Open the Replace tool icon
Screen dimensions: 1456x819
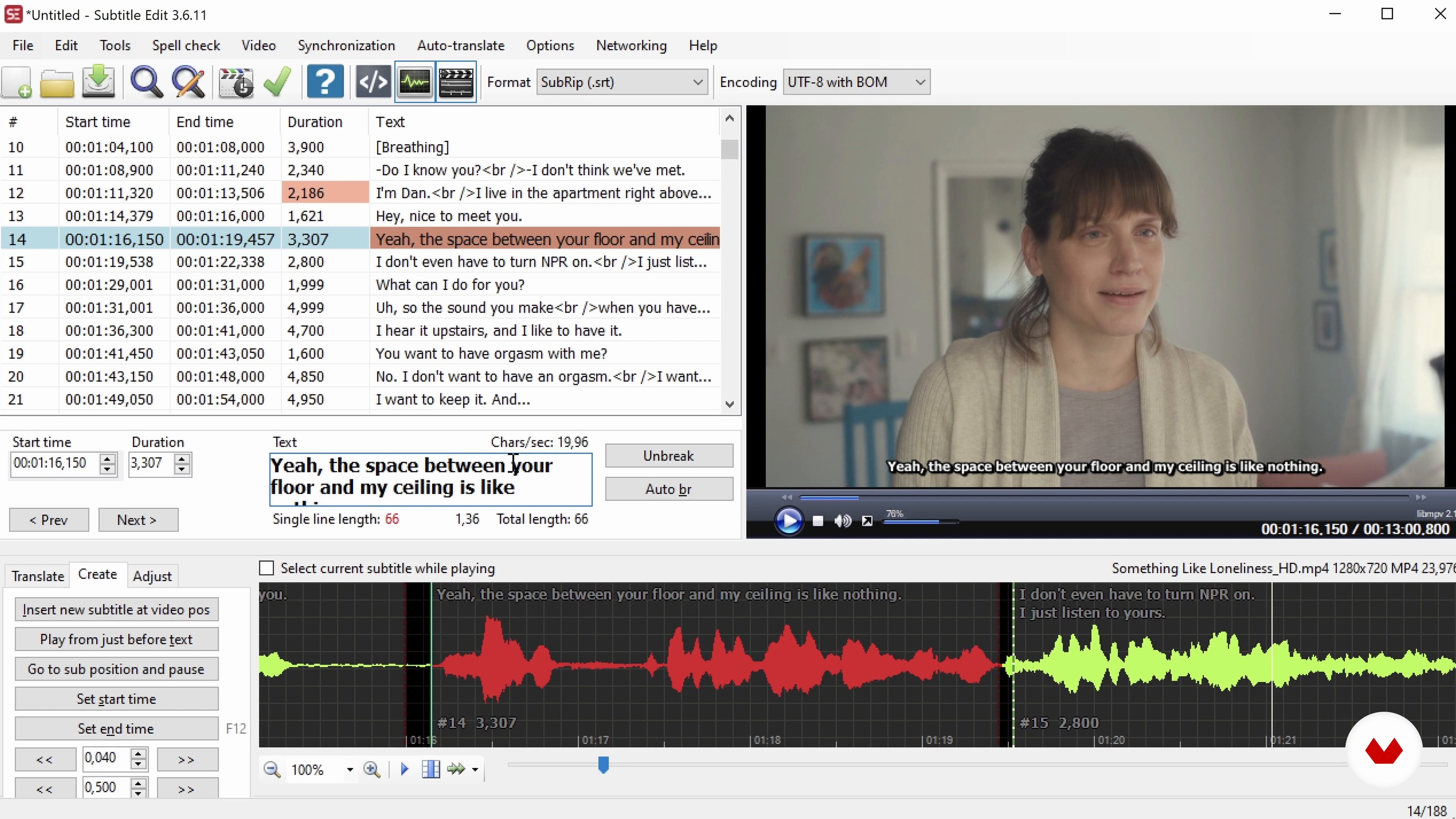pyautogui.click(x=188, y=83)
